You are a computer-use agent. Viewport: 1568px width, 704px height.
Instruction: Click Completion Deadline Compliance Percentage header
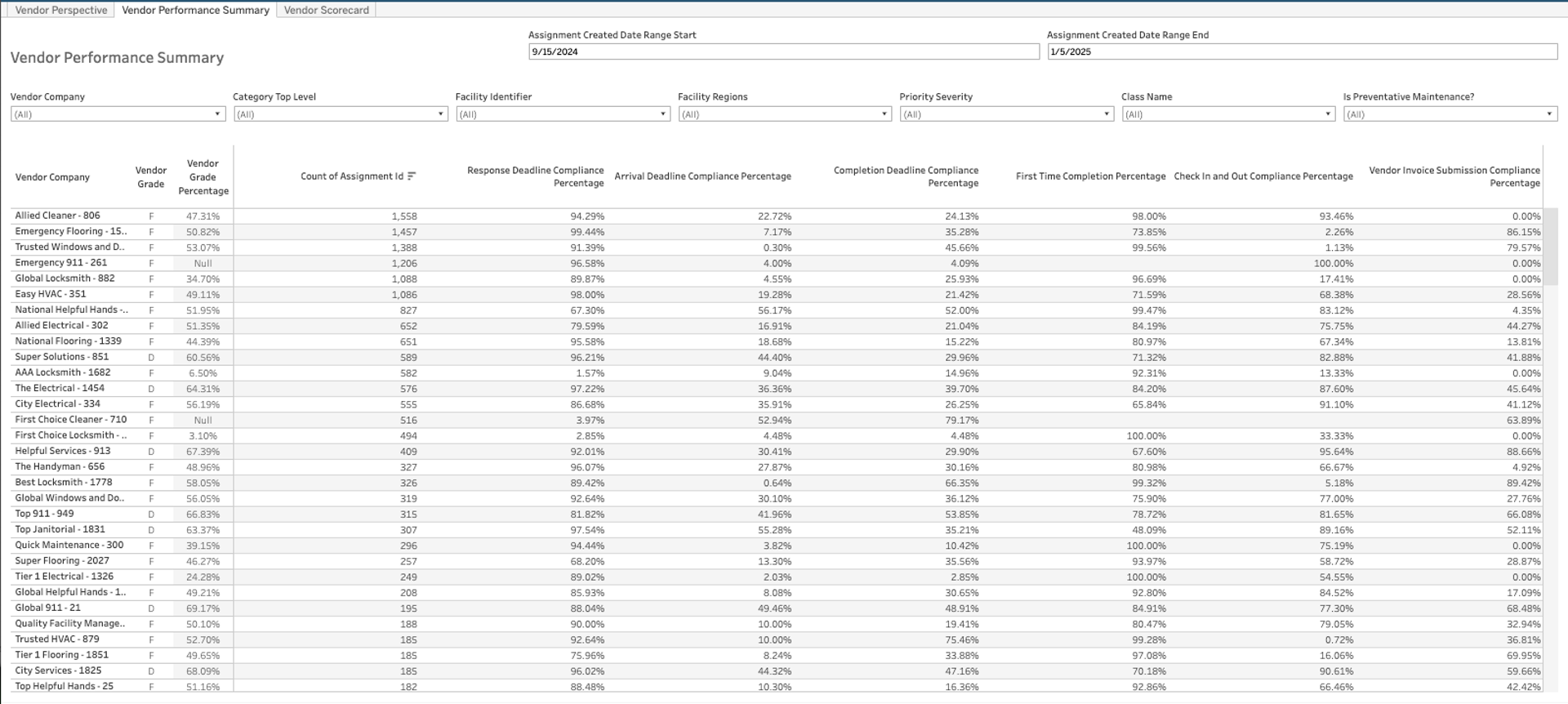(x=906, y=176)
